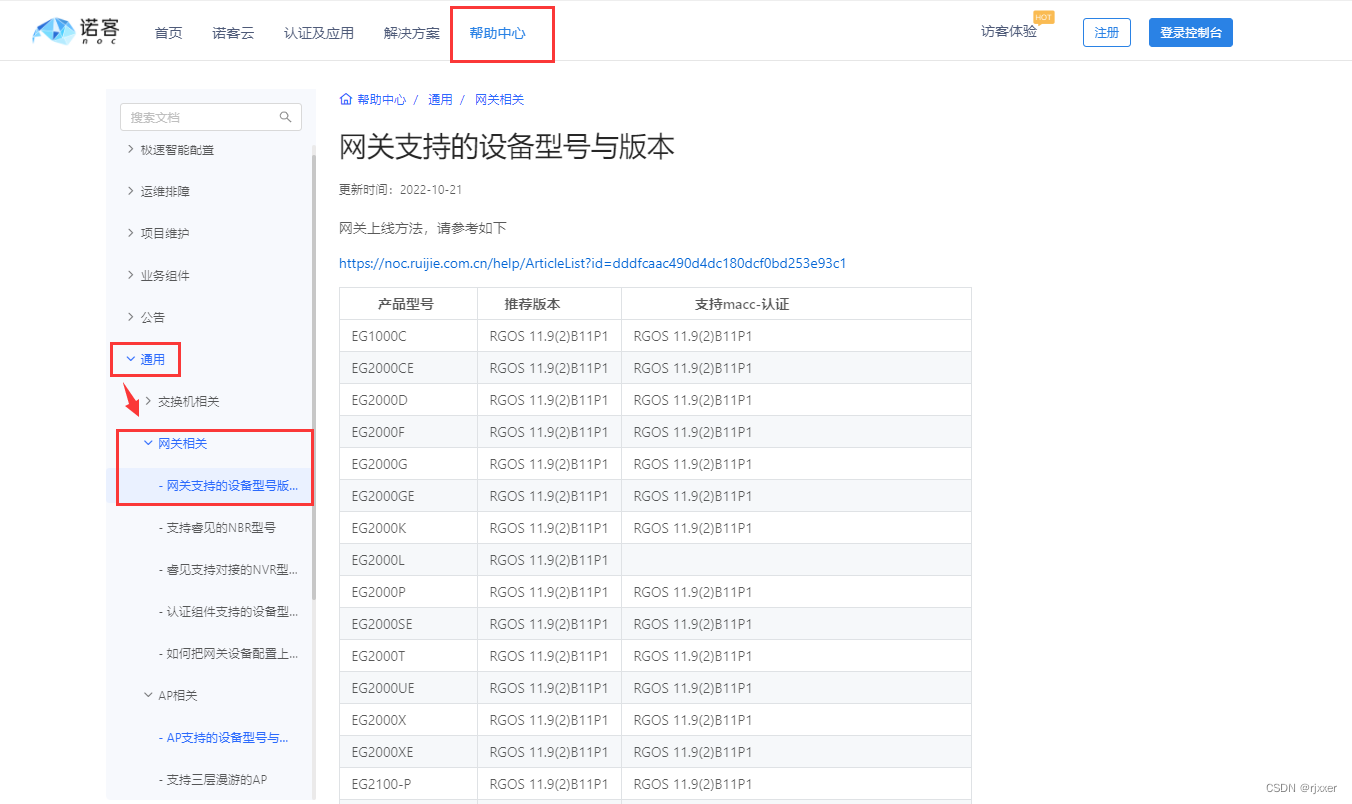Image resolution: width=1352 pixels, height=804 pixels.
Task: Click the sidebar vertical scrollbar
Action: pyautogui.click(x=313, y=375)
